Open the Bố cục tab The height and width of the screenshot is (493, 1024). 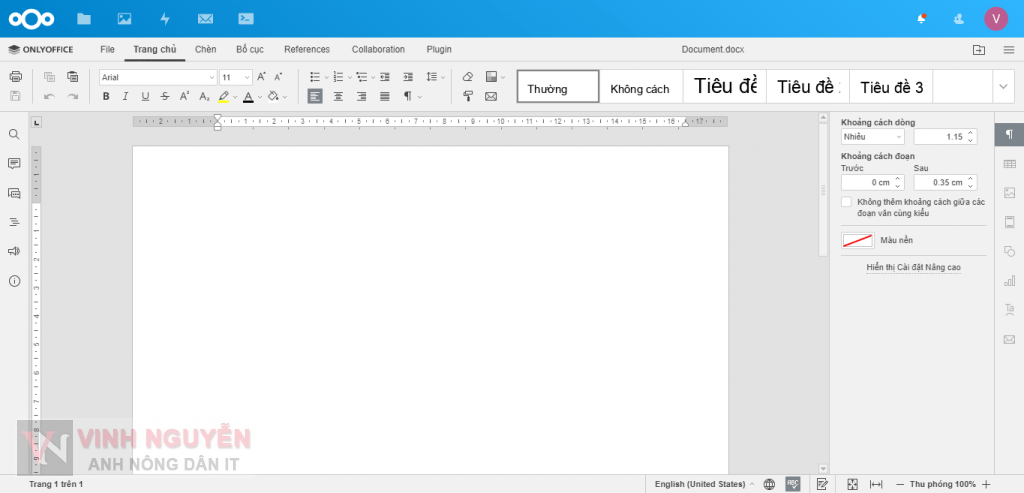[249, 49]
